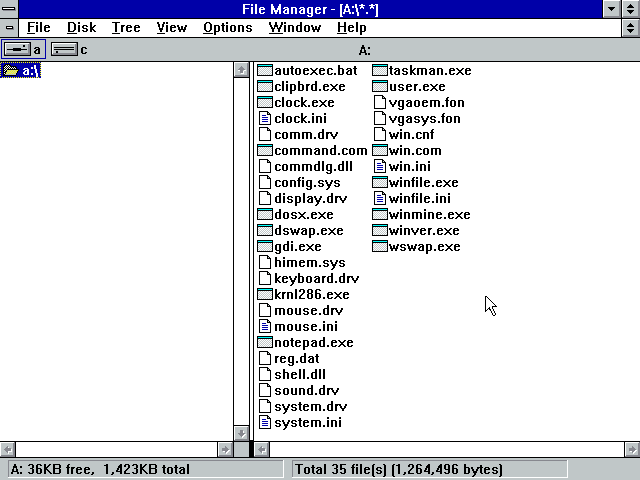Click the '36KB free' status text
The image size is (640, 480).
click(60, 469)
